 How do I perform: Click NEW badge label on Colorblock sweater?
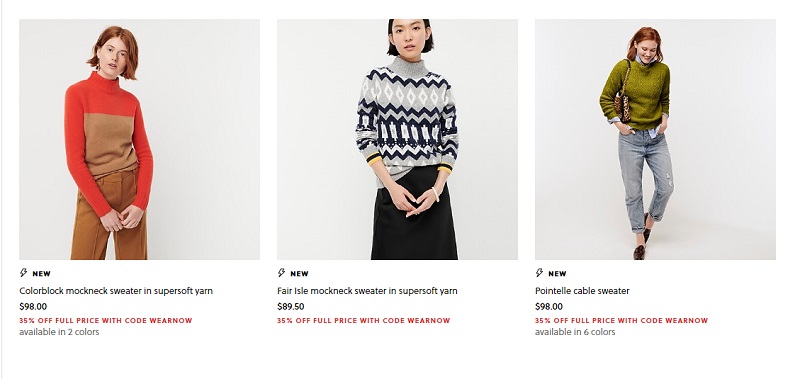(41, 273)
